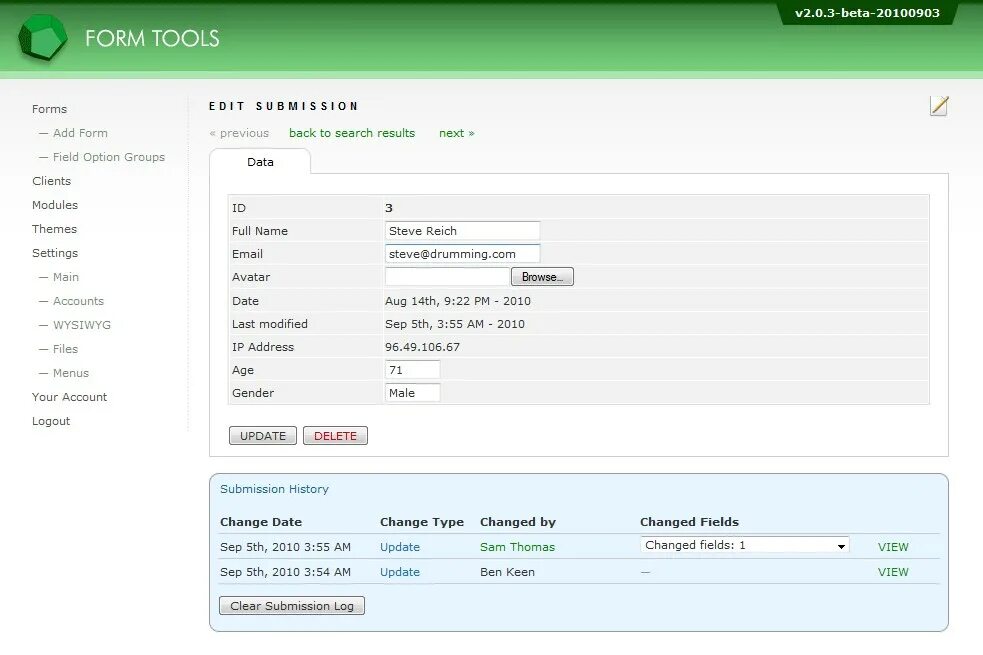983x655 pixels.
Task: Click the UPDATE button
Action: (263, 436)
